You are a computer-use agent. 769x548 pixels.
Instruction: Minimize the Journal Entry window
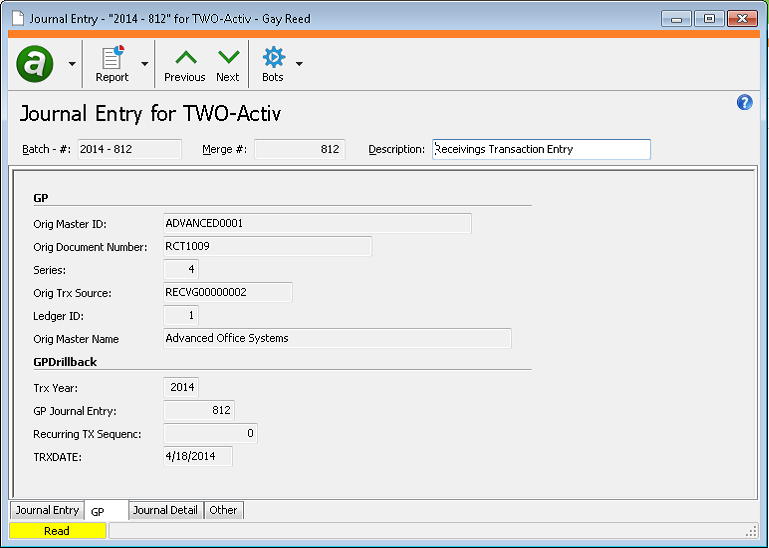676,19
